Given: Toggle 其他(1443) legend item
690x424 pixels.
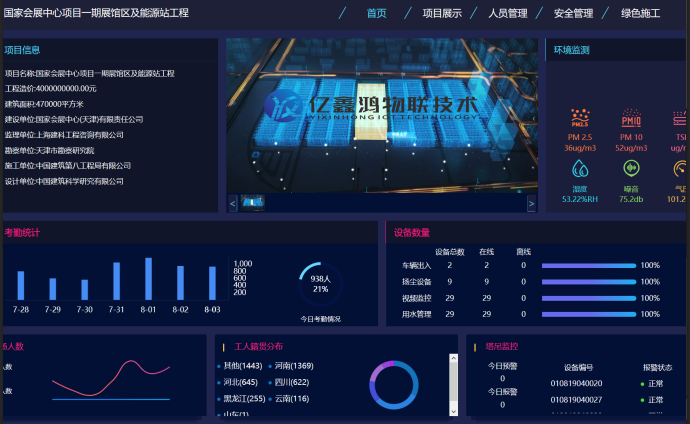Looking at the screenshot, I should coord(240,366).
